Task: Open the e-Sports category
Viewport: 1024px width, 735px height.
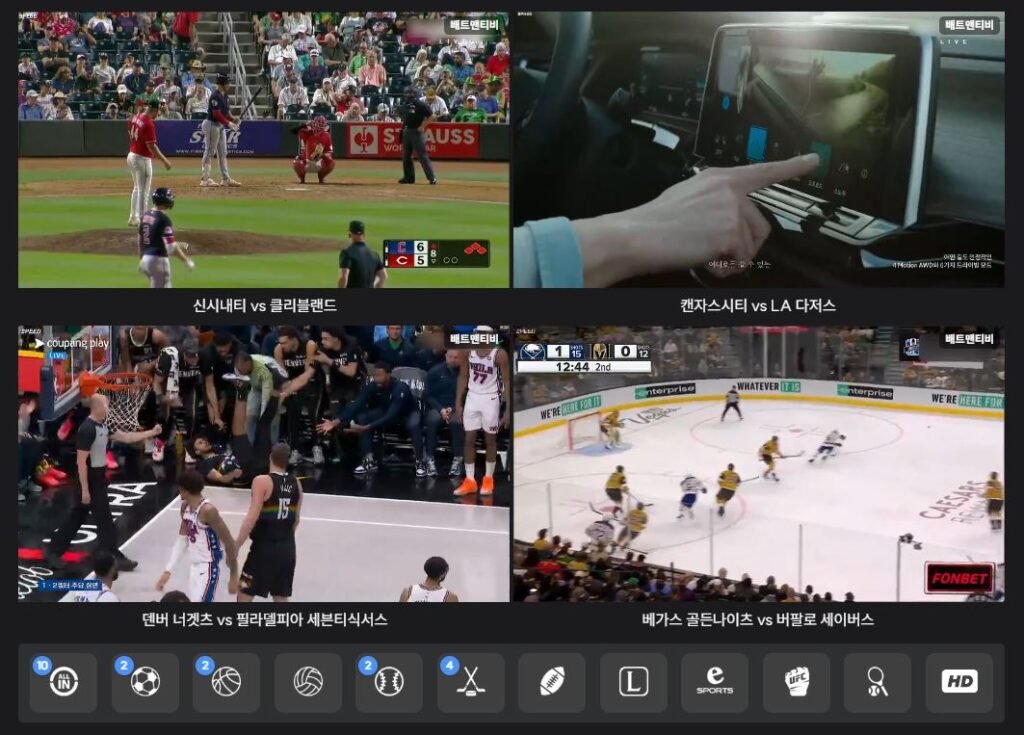Action: 715,682
